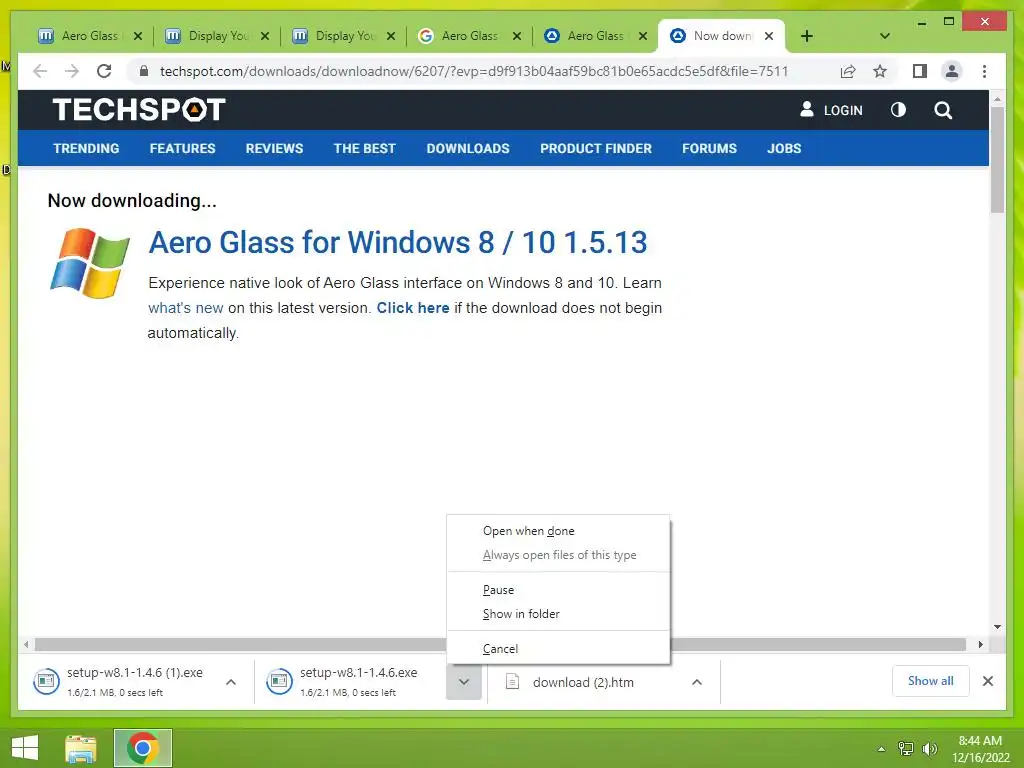1024x768 pixels.
Task: Open the PRODUCT FINDER nav item
Action: pos(596,148)
